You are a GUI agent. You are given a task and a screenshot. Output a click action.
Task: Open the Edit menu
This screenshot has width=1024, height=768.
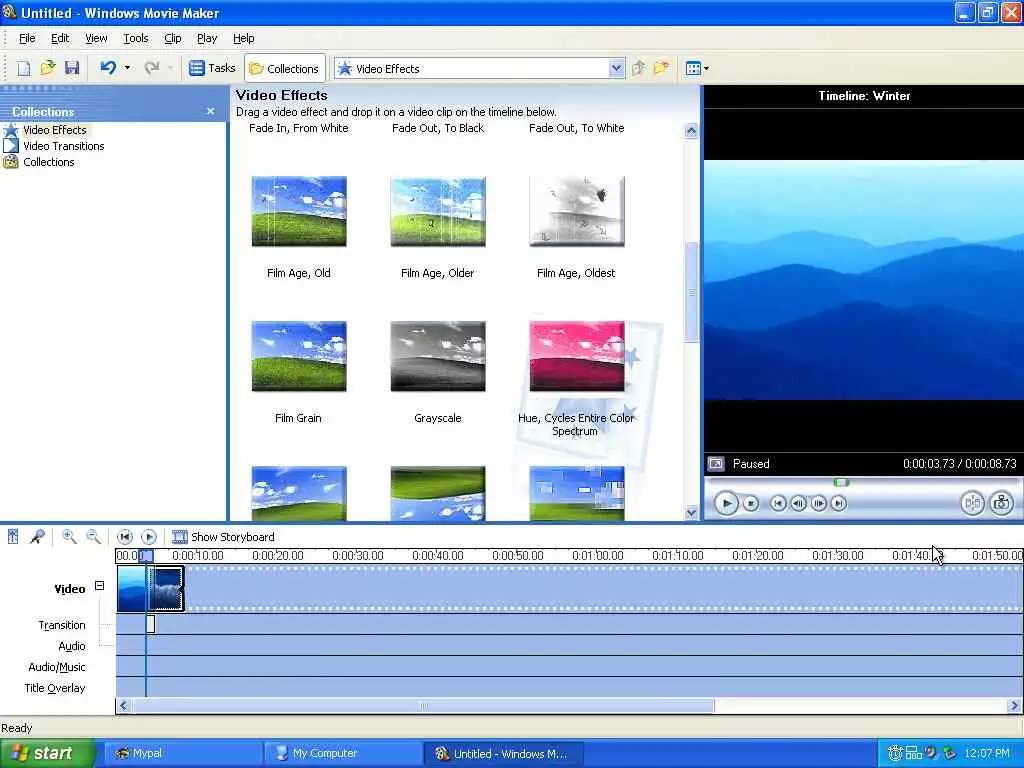click(60, 39)
